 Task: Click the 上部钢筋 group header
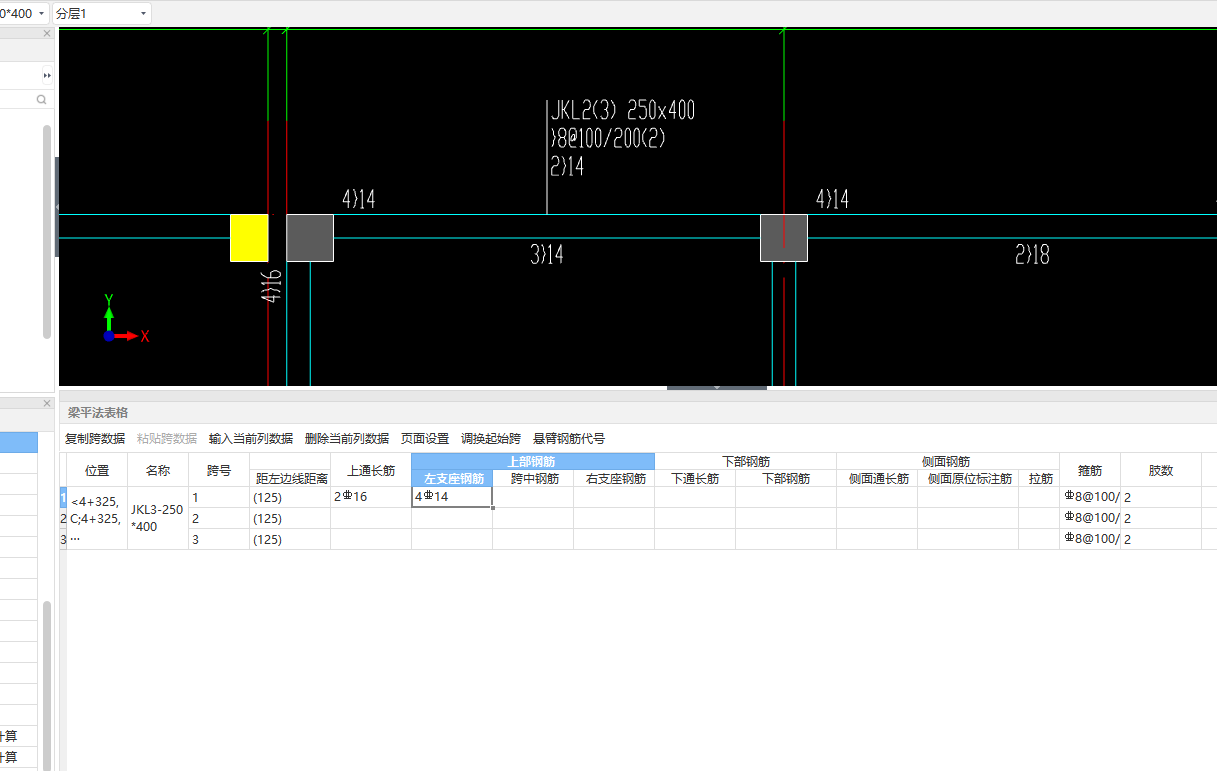[x=532, y=461]
